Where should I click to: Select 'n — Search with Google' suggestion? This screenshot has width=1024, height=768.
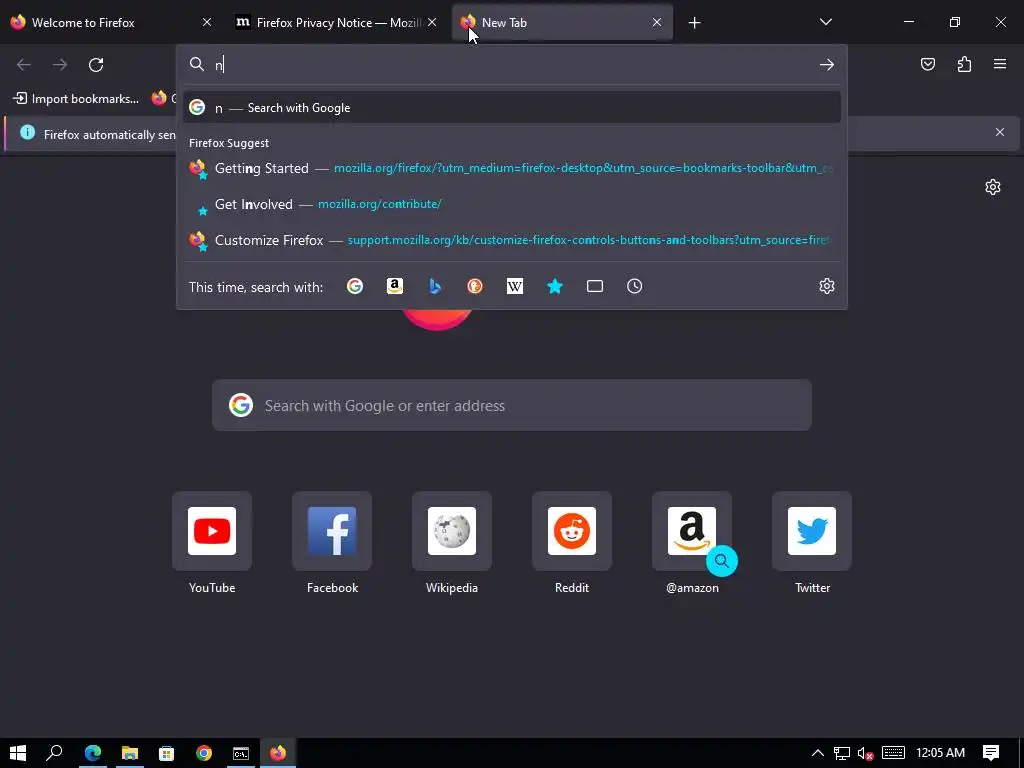(x=512, y=108)
